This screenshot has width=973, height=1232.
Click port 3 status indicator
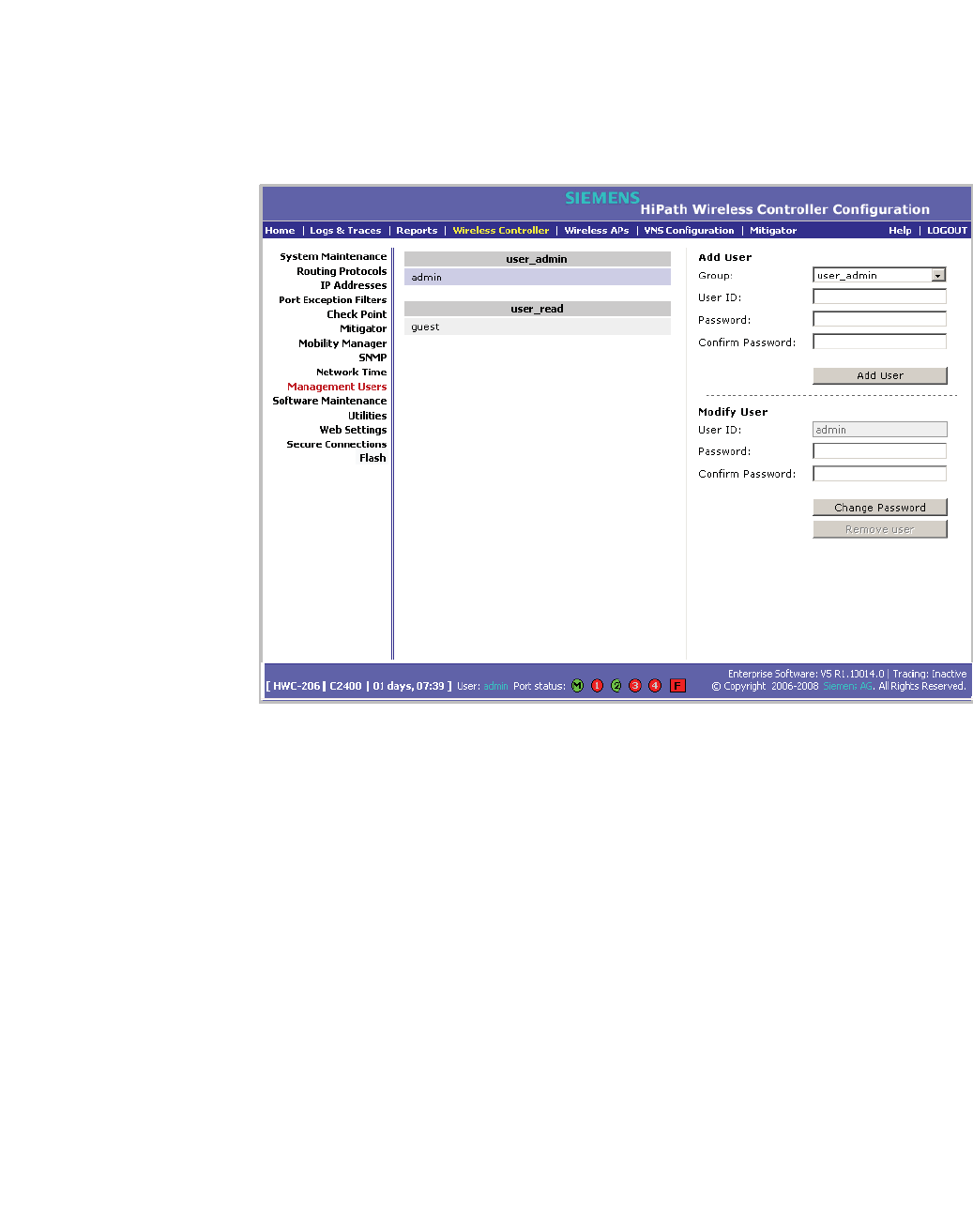635,686
